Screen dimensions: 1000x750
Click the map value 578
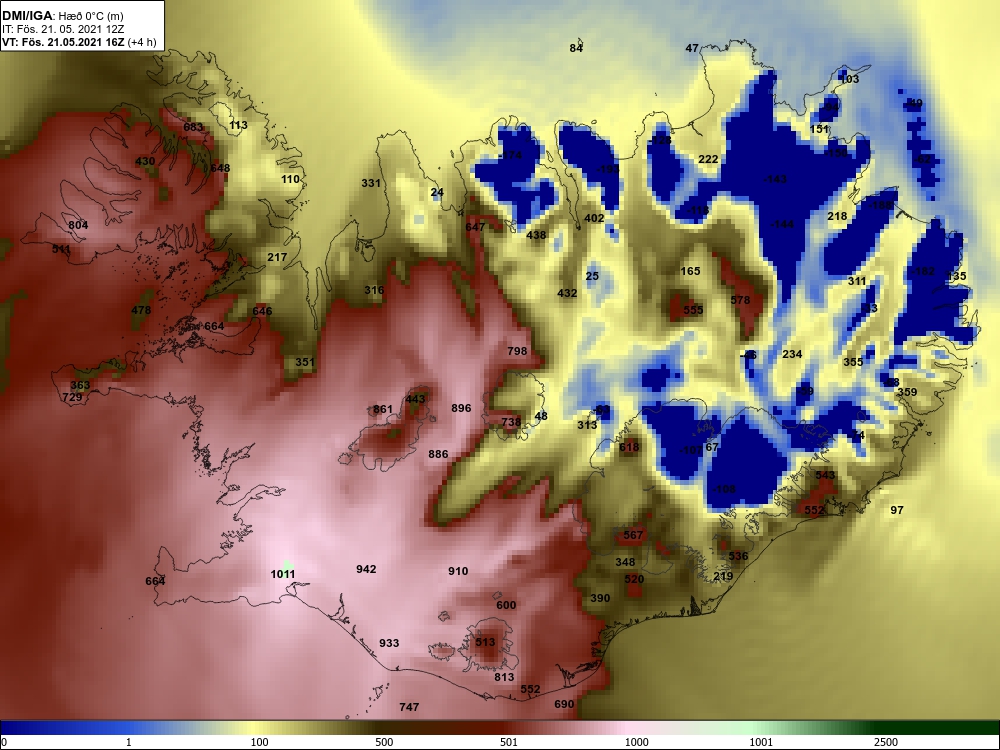click(x=740, y=300)
